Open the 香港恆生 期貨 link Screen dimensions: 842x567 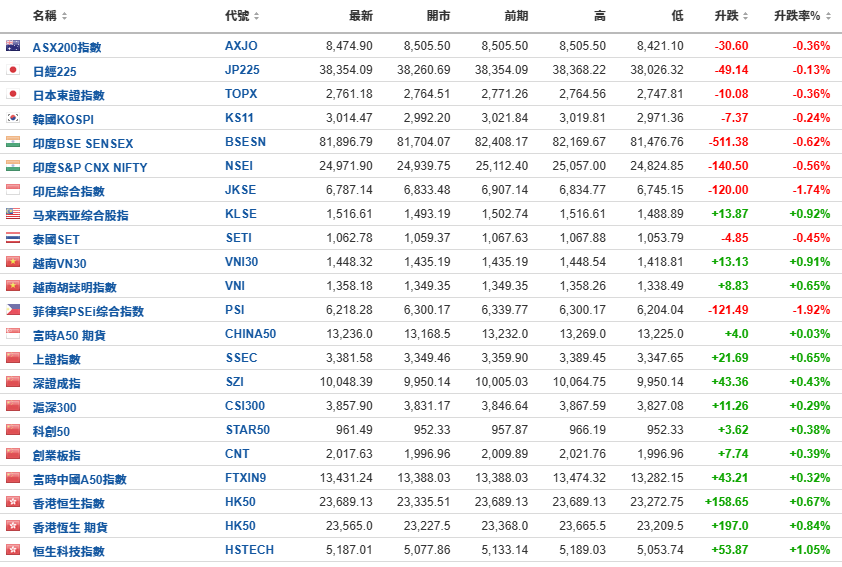(70, 527)
